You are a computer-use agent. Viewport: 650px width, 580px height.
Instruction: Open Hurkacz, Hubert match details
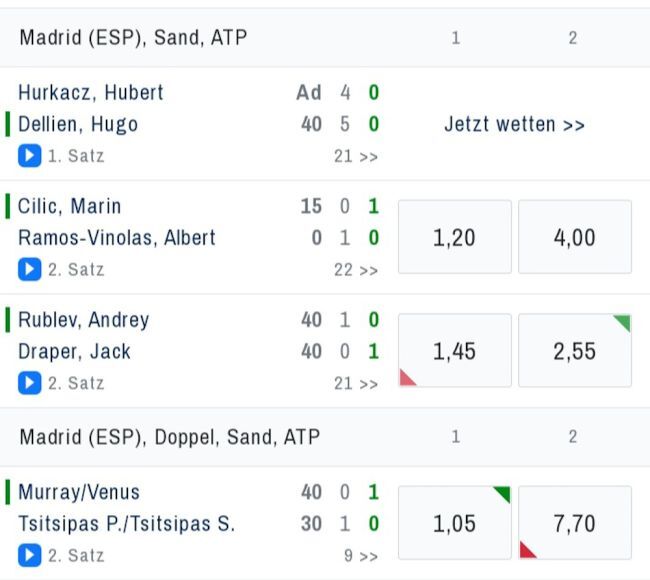click(91, 93)
